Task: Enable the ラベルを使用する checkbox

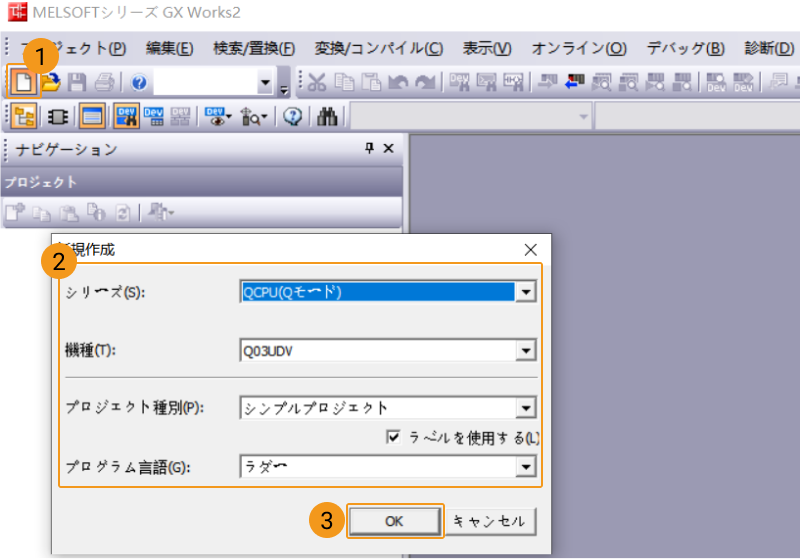Action: (x=393, y=437)
